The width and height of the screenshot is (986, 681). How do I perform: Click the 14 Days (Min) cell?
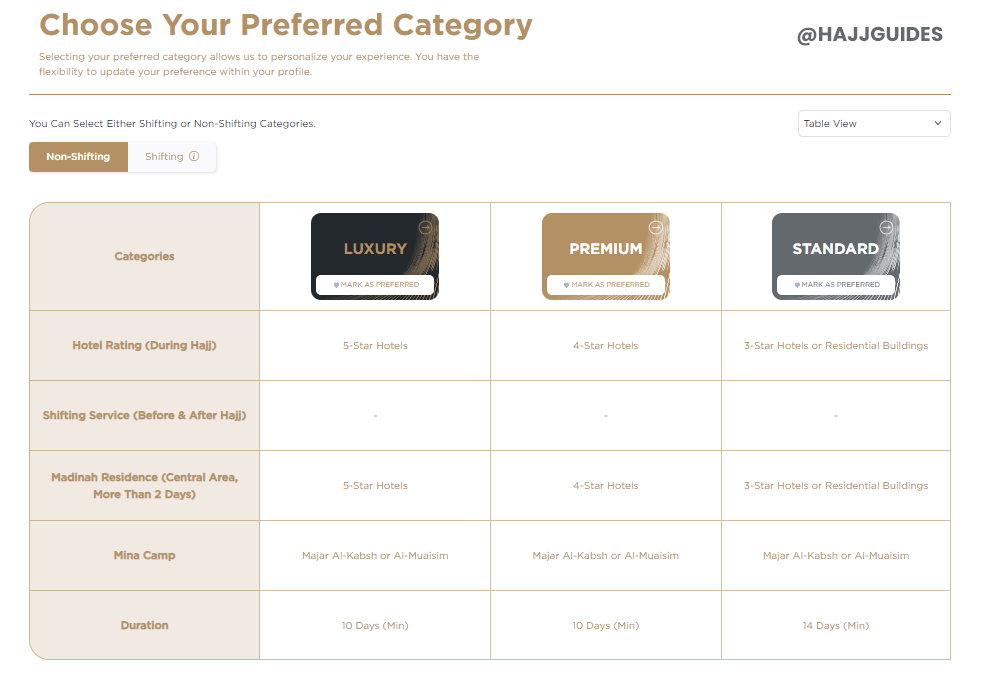tap(836, 626)
